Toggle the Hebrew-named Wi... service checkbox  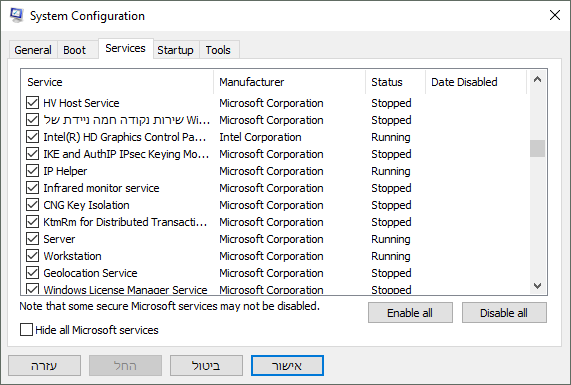tap(32, 120)
